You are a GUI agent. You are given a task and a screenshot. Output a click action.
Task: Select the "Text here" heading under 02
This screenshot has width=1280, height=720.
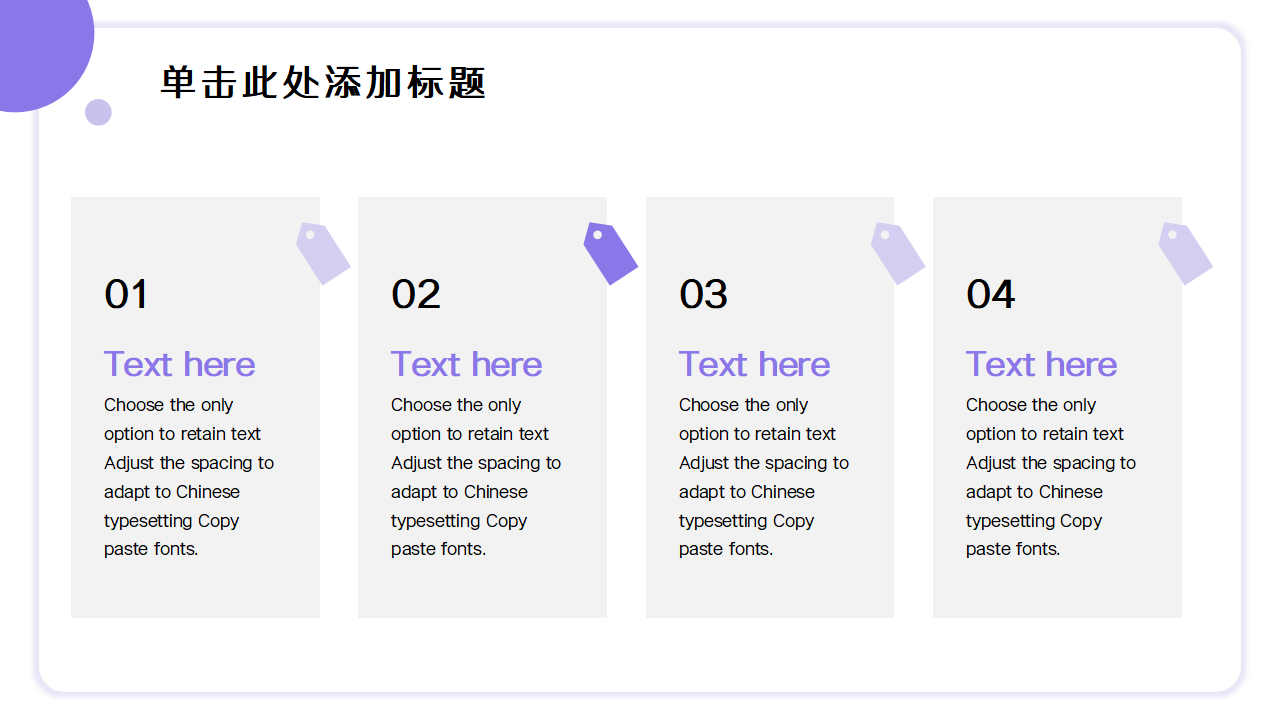tap(466, 364)
